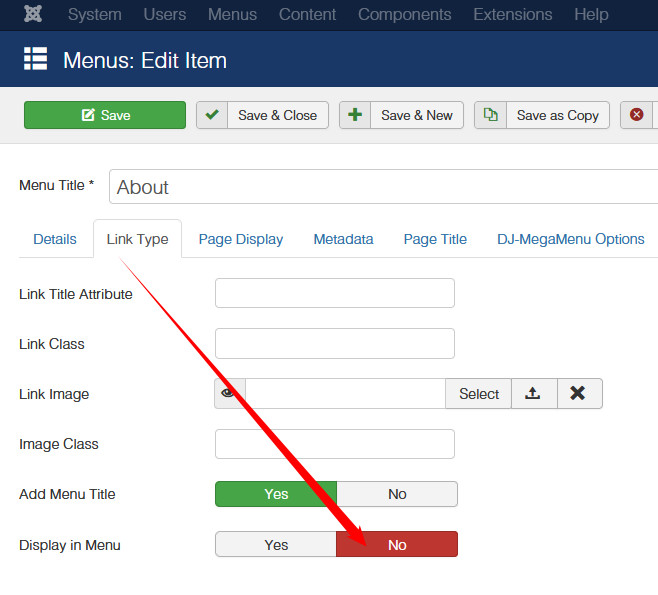The image size is (658, 595).
Task: Open the Components menu
Action: pyautogui.click(x=405, y=15)
